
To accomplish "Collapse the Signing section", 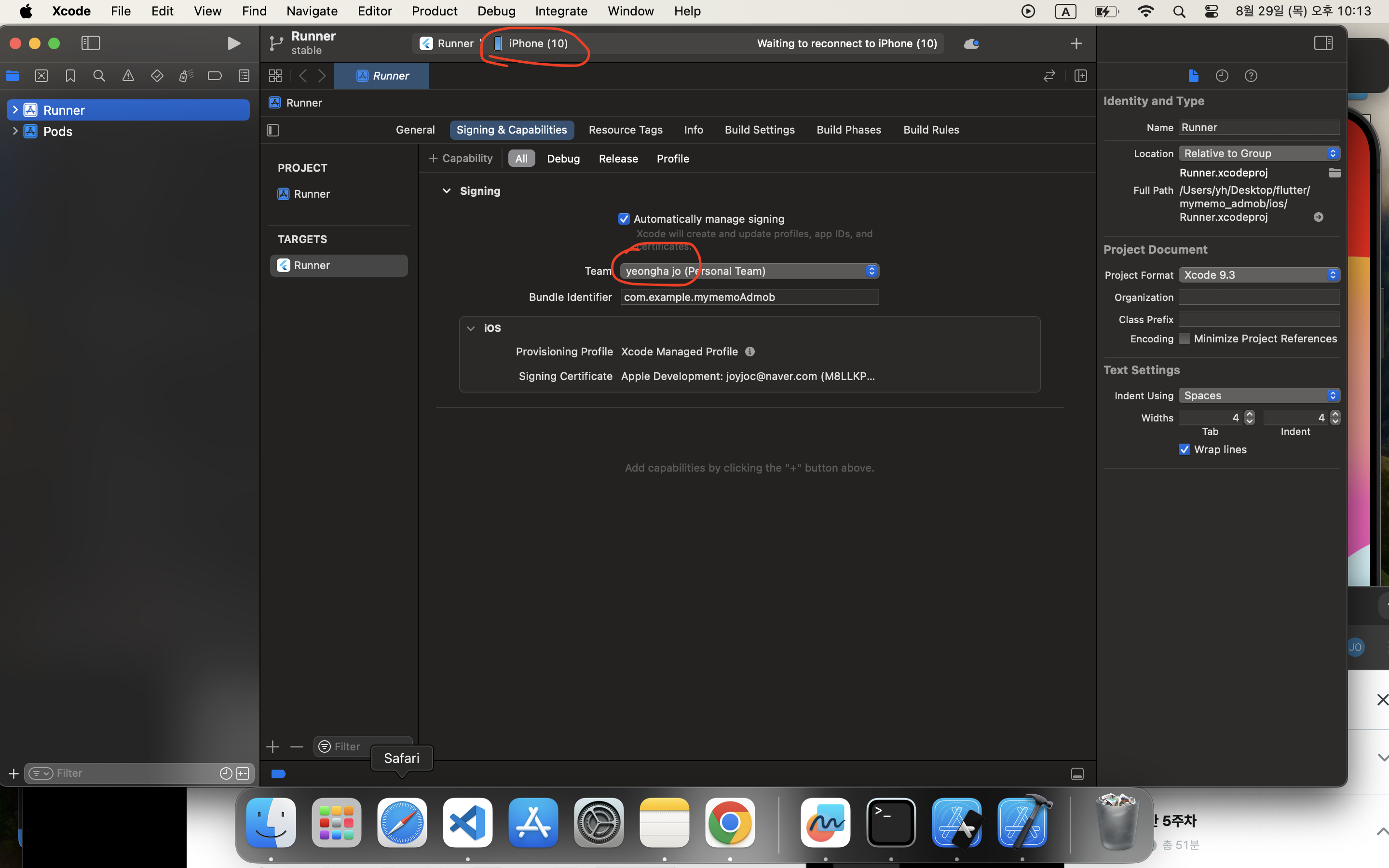I will [447, 191].
